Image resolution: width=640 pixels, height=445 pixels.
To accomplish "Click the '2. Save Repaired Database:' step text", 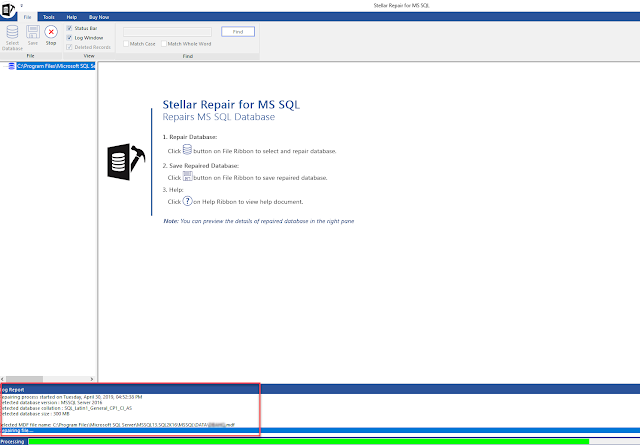I will 201,166.
